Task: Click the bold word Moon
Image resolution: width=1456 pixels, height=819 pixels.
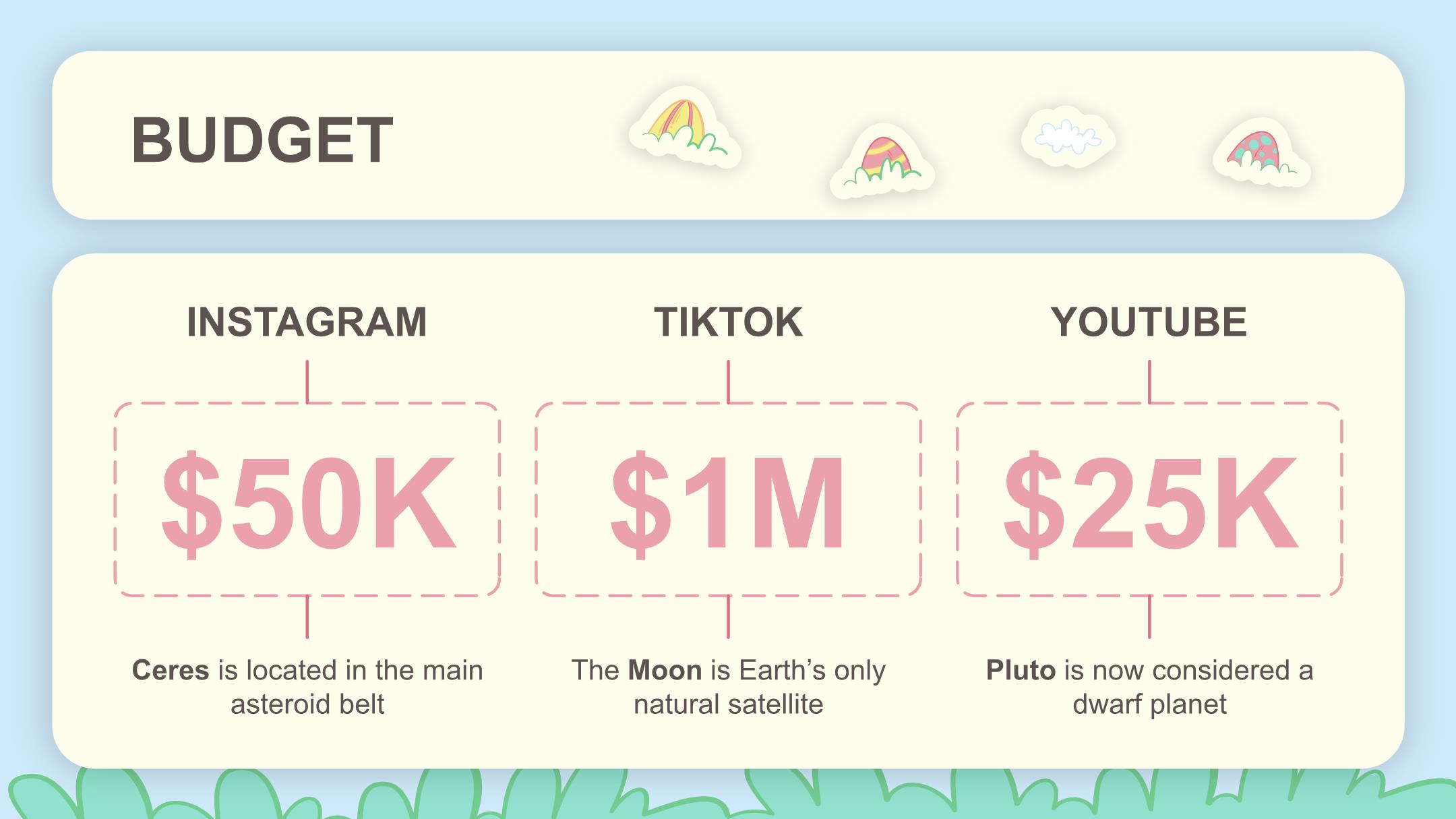Action: tap(665, 671)
